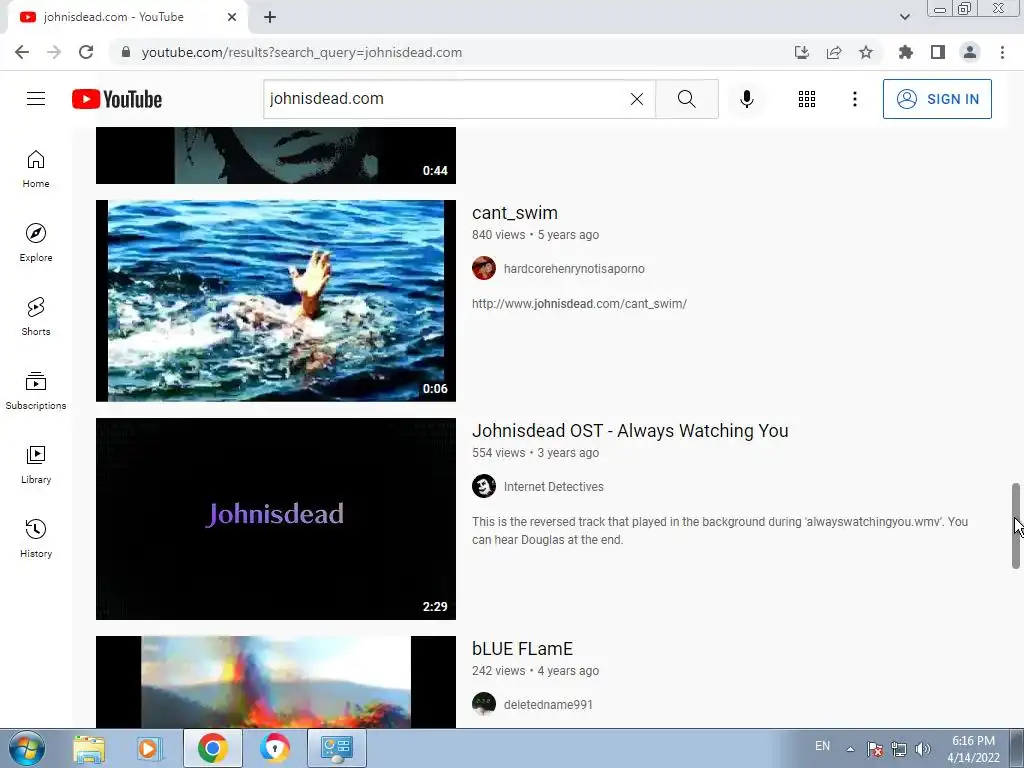Open Chrome three-dot menu
Screen dimensions: 1024x768
(x=1002, y=52)
